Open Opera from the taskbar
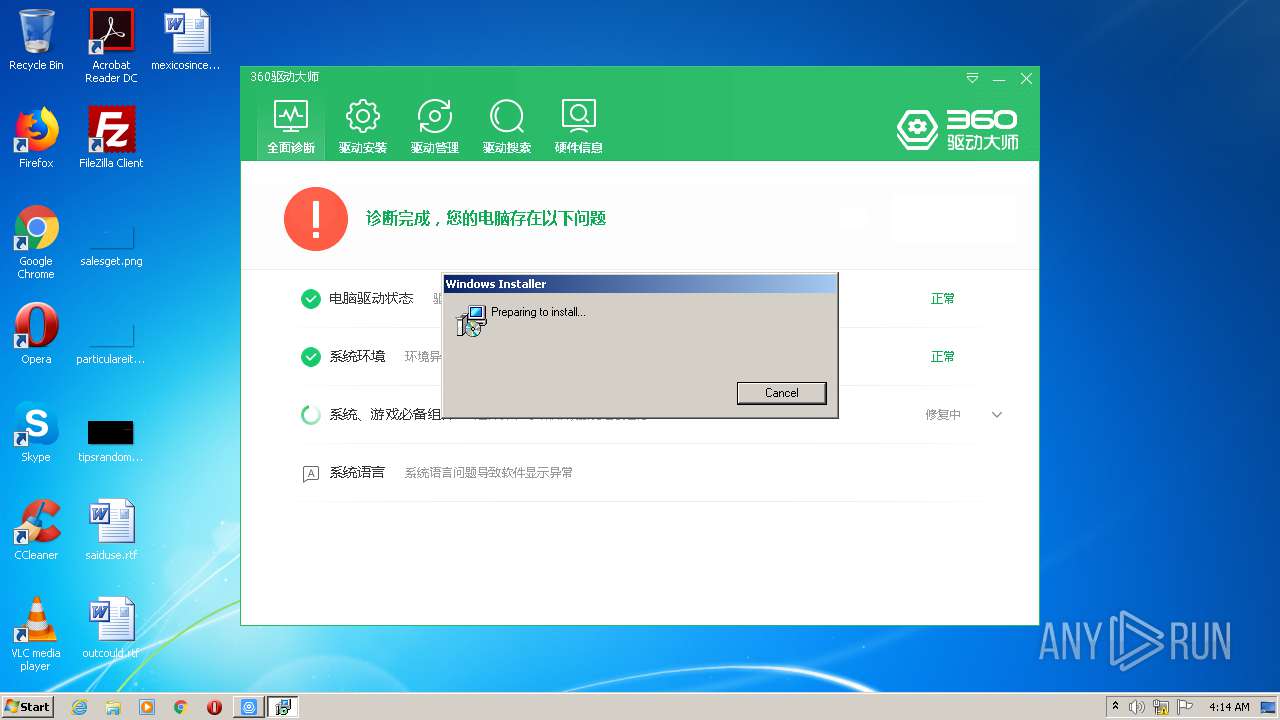 point(214,707)
